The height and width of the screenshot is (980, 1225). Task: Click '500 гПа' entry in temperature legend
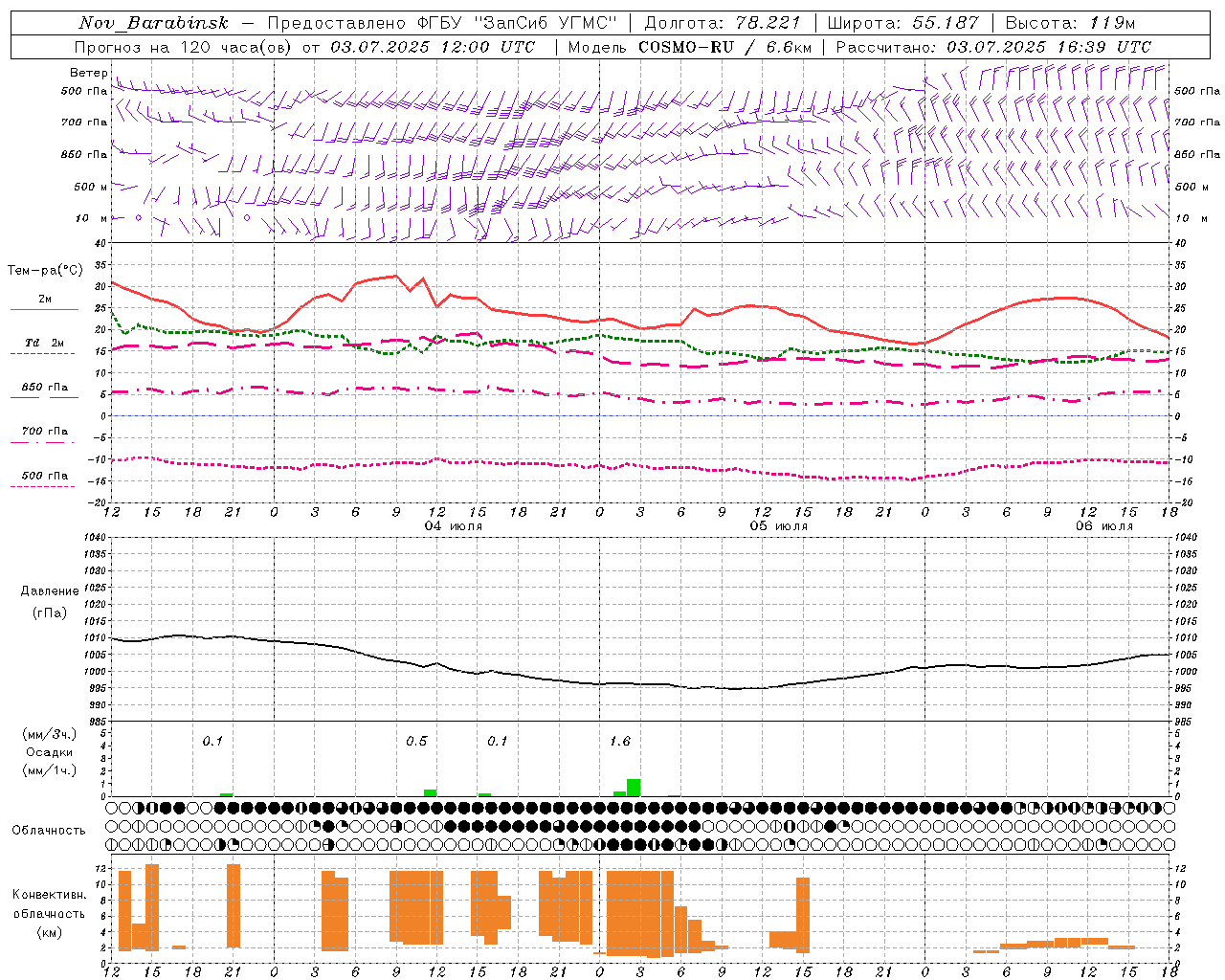[x=45, y=476]
